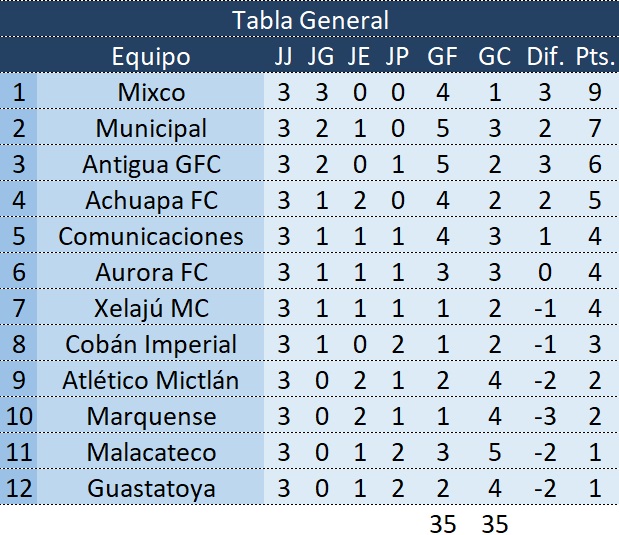Click the Cobán Imperial team name

coord(151,344)
